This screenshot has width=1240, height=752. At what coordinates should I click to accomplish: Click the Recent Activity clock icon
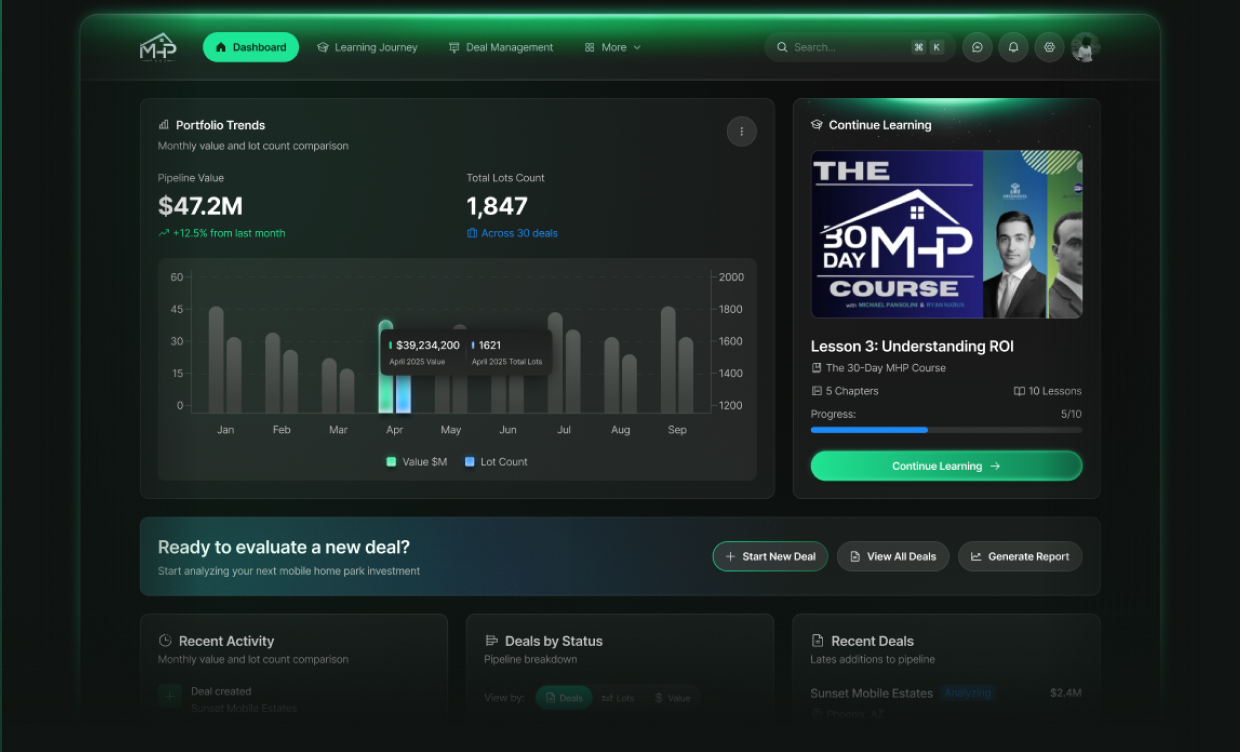[165, 641]
